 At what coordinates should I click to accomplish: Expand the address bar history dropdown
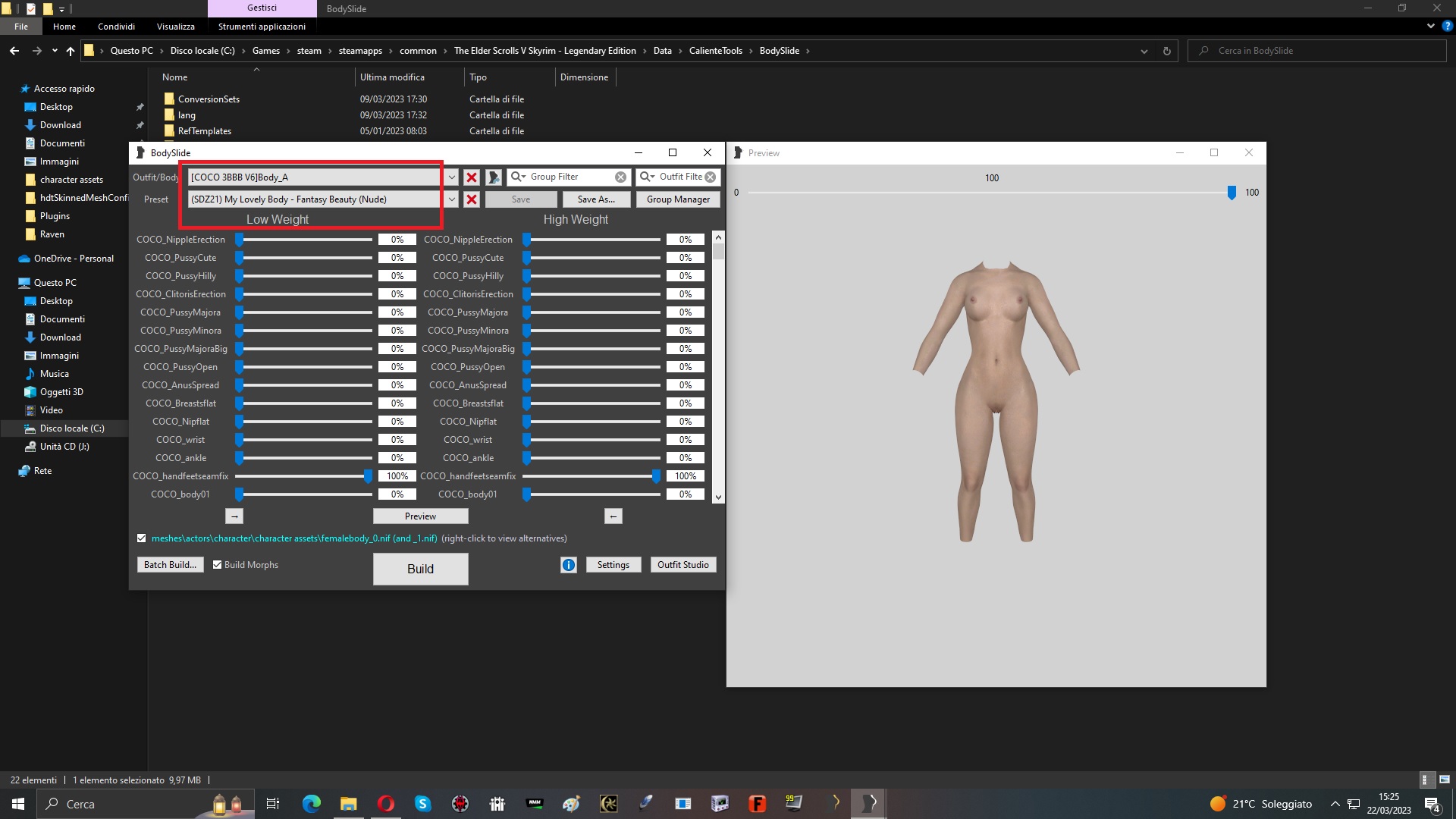point(1144,51)
